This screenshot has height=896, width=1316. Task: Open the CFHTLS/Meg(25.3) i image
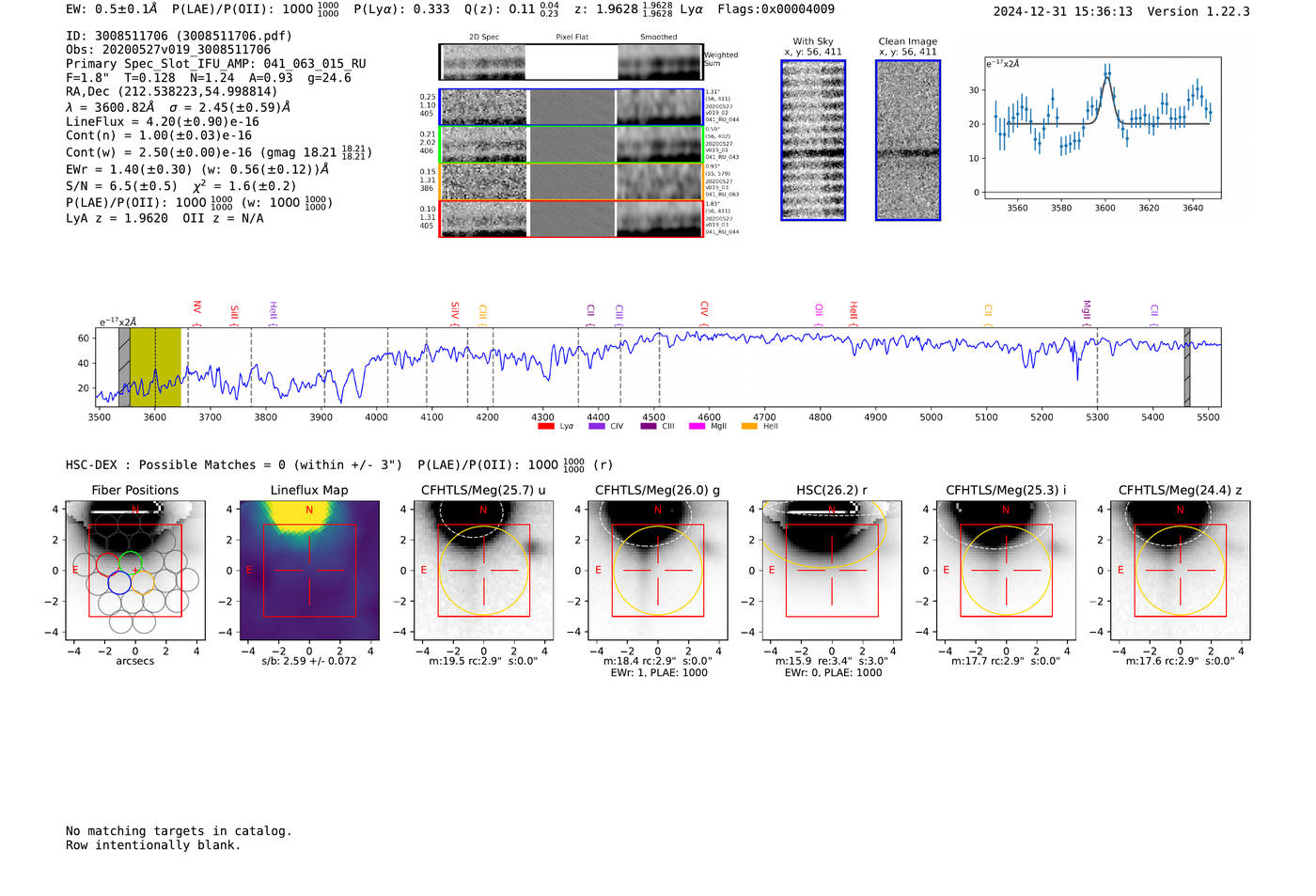coord(1006,571)
